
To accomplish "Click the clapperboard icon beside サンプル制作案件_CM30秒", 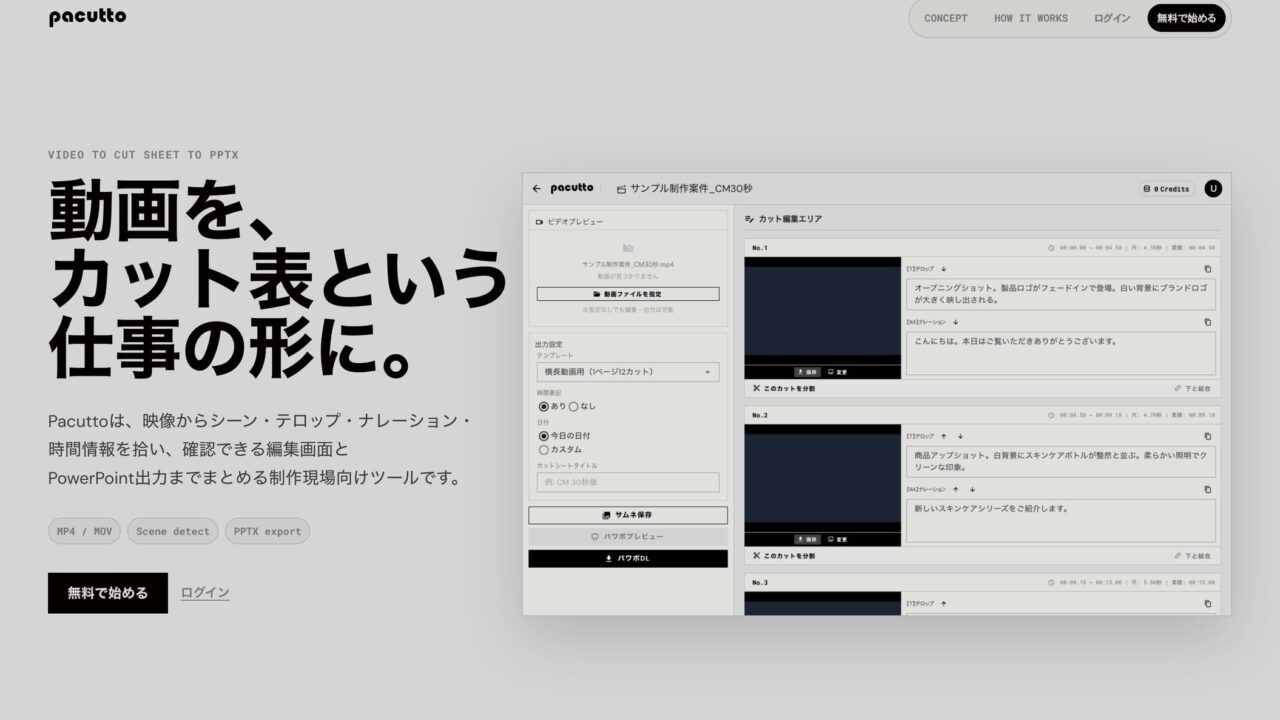I will point(621,188).
